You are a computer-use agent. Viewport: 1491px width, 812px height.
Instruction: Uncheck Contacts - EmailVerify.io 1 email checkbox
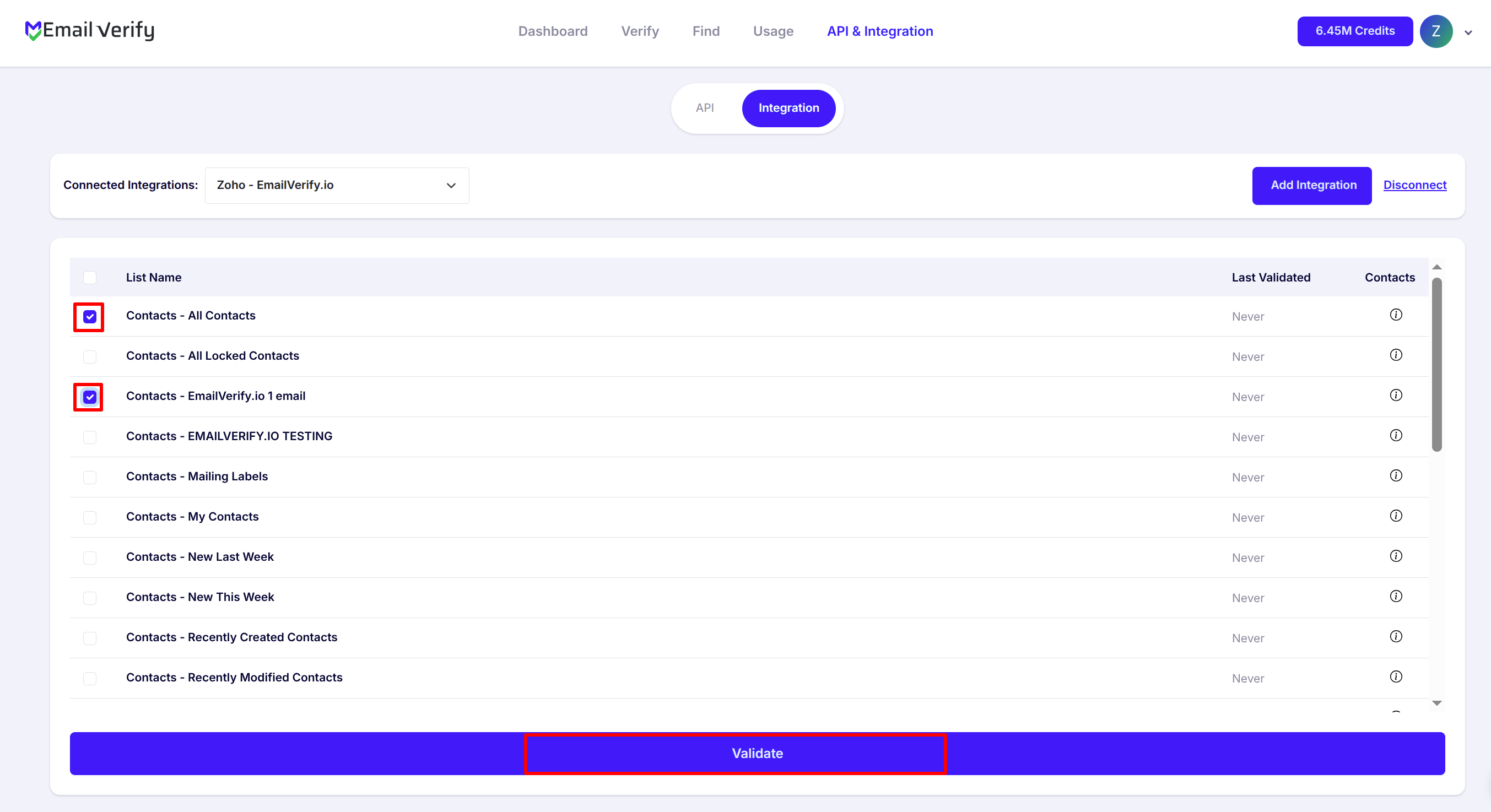click(90, 397)
